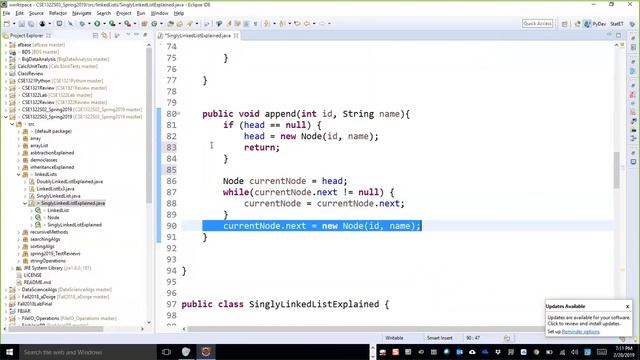Click the Search flashlight toolbar icon
This screenshot has width=640, height=360.
[189, 24]
